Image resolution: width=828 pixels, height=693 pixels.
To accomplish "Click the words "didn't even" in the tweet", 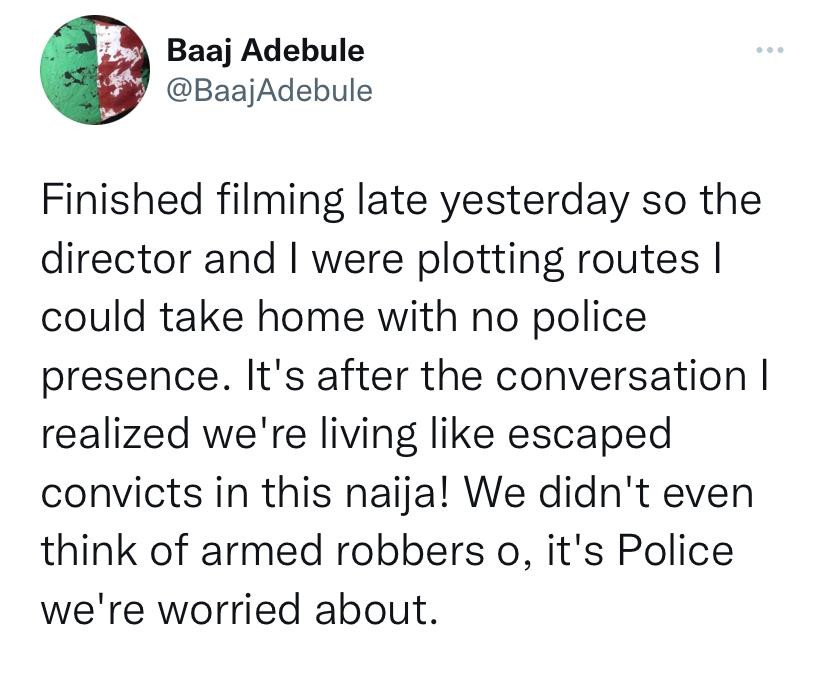I will (x=646, y=492).
